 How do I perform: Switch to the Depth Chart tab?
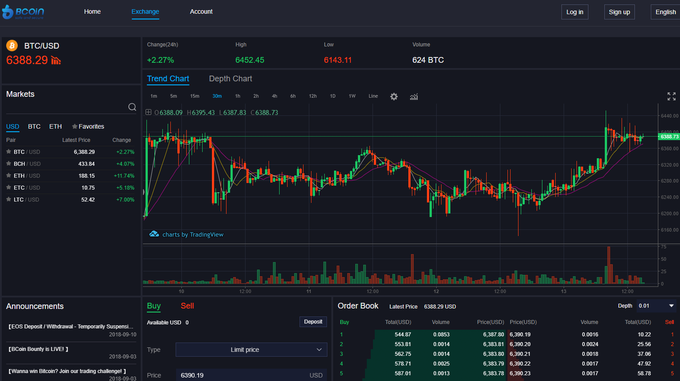(x=230, y=78)
